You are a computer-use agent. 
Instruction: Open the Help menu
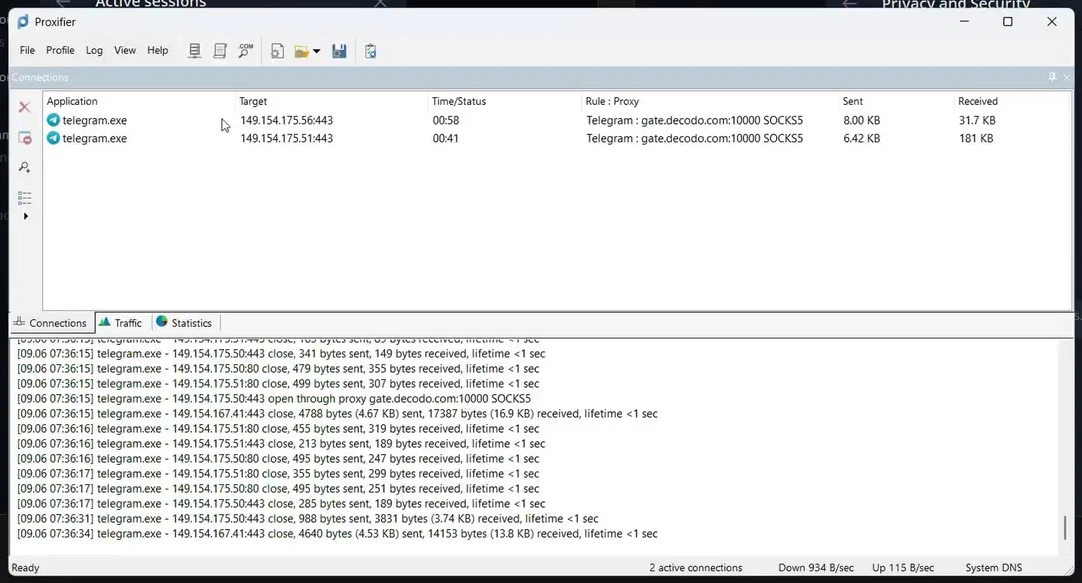157,50
